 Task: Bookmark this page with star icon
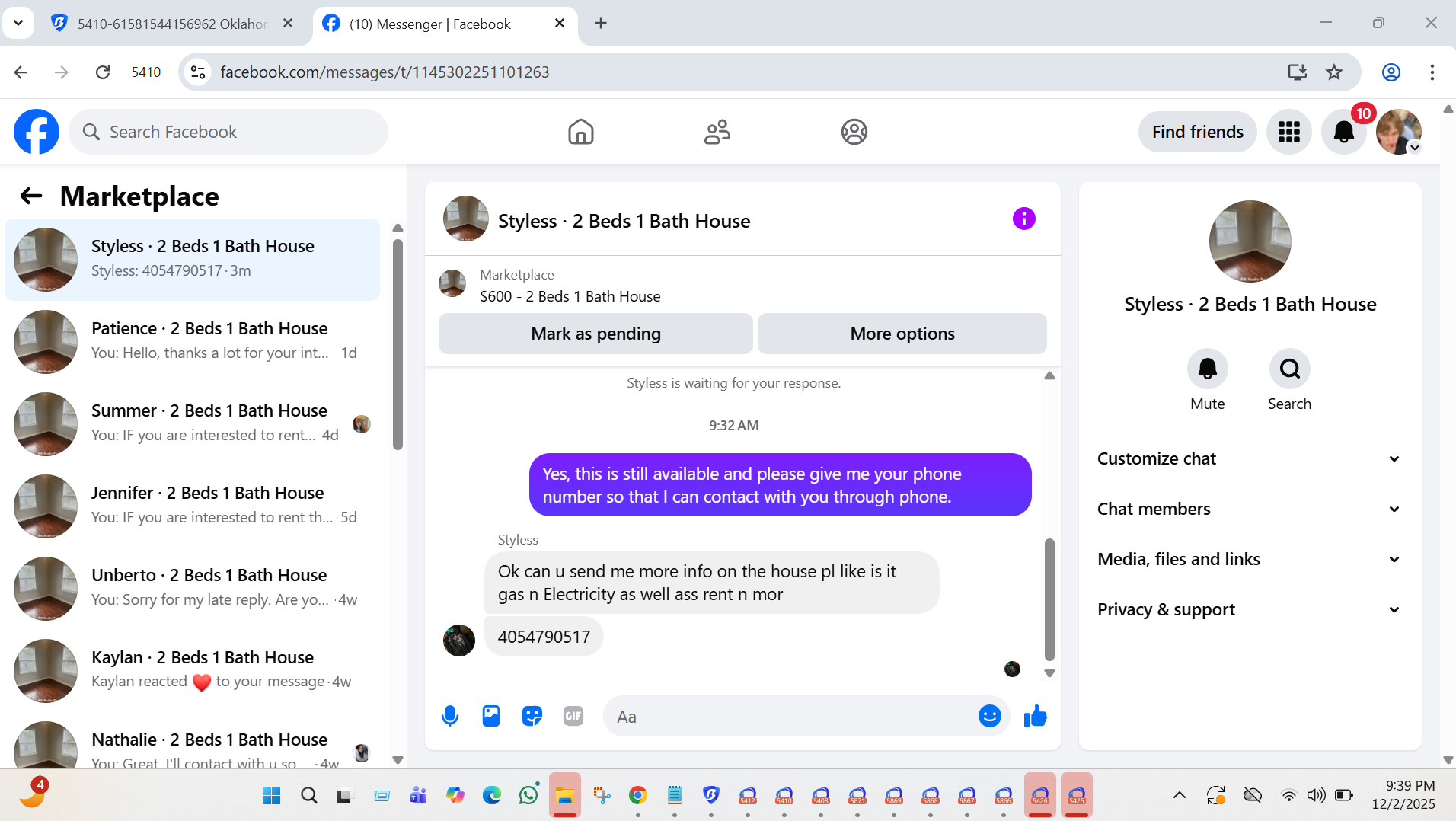(1334, 72)
